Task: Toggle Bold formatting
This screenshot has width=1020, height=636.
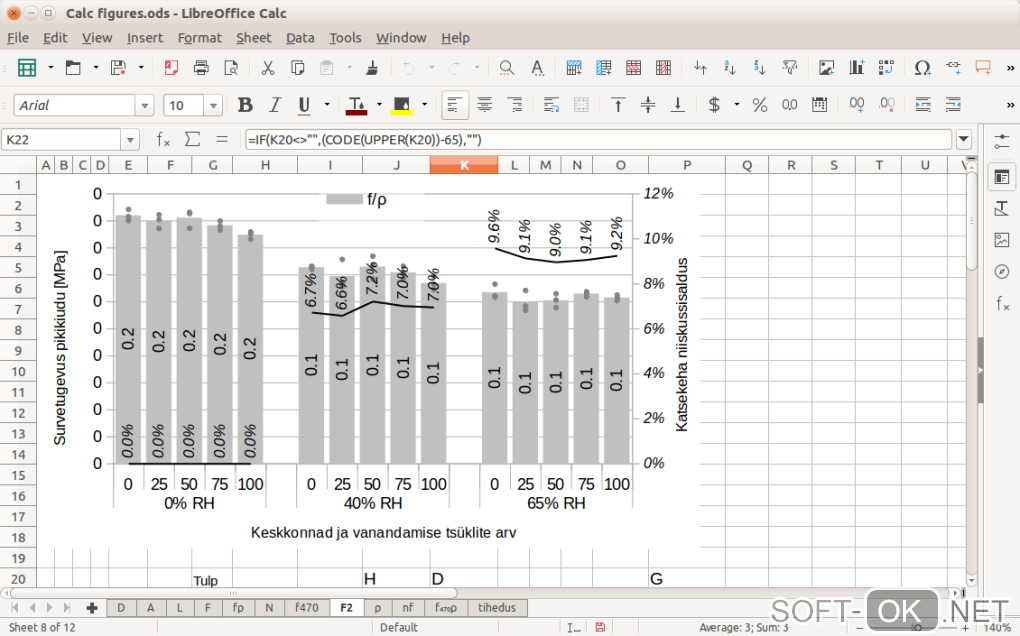Action: coord(245,105)
